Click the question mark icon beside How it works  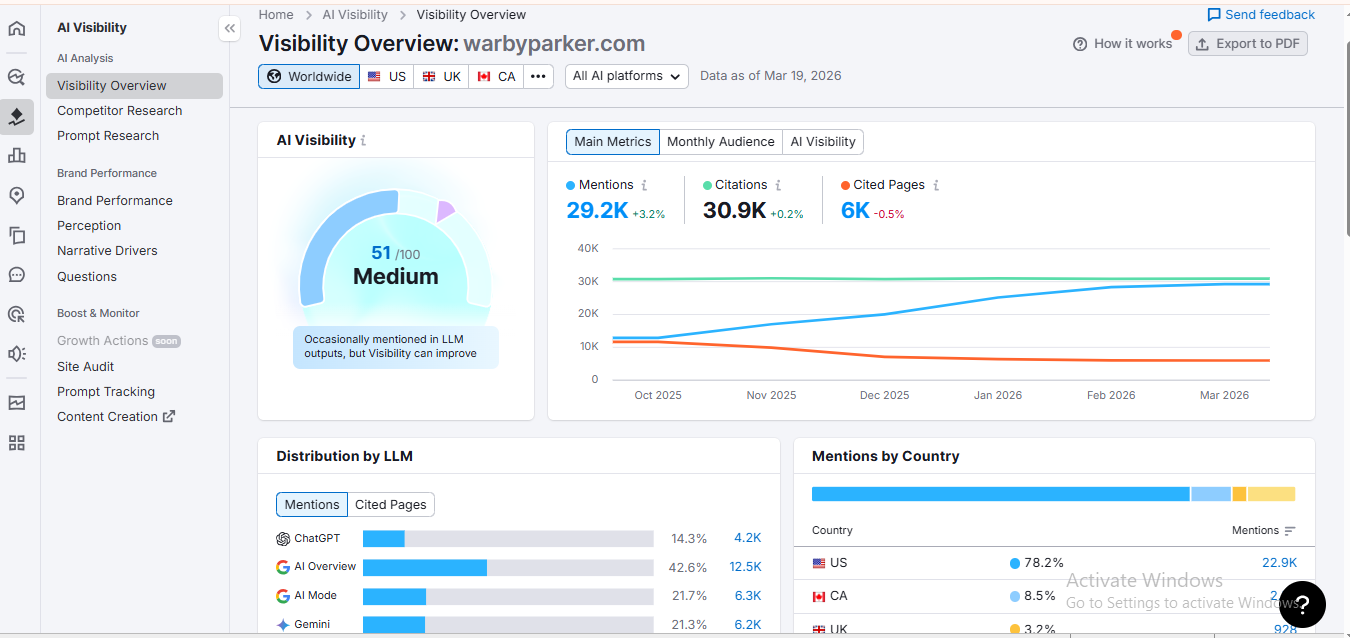(1079, 43)
